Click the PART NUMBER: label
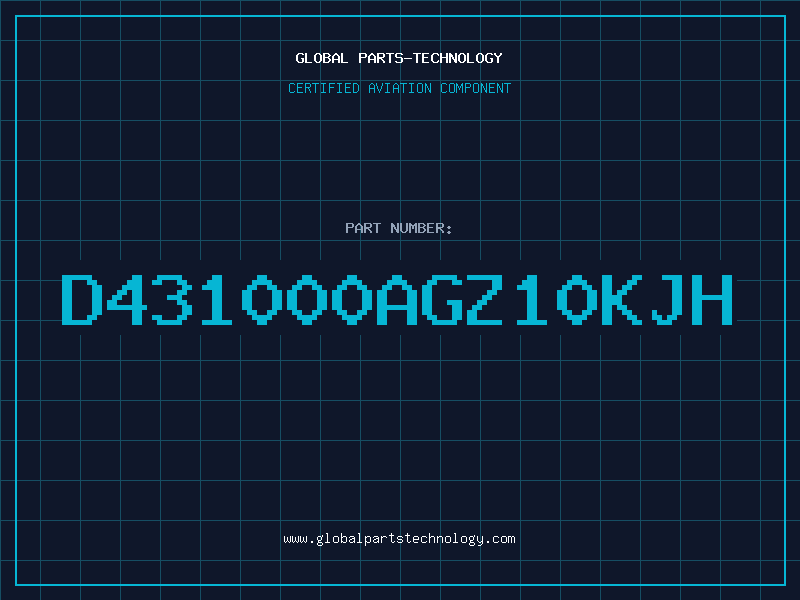Image resolution: width=800 pixels, height=600 pixels. pos(399,228)
